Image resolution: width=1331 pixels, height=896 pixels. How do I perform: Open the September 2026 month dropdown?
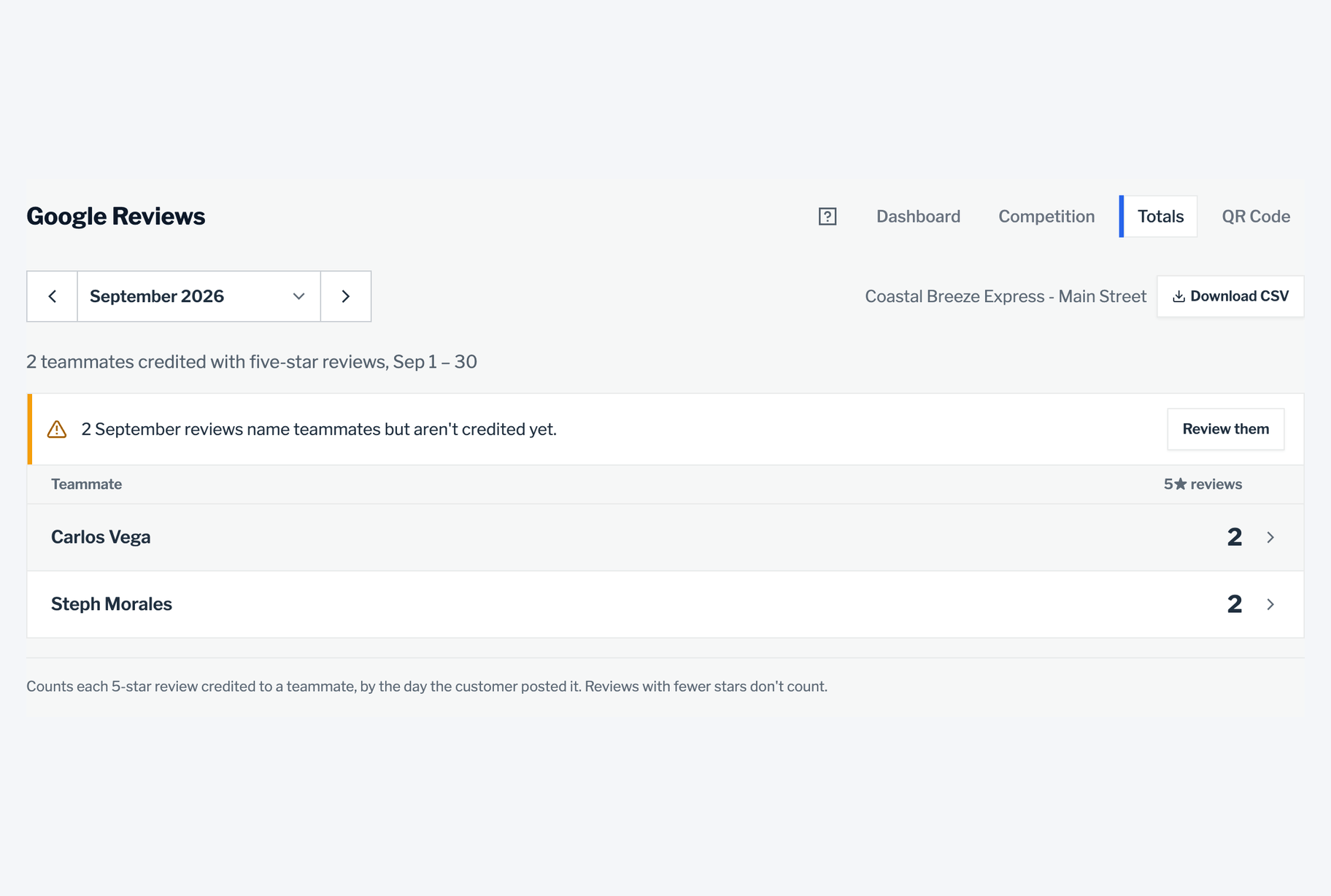pos(199,296)
